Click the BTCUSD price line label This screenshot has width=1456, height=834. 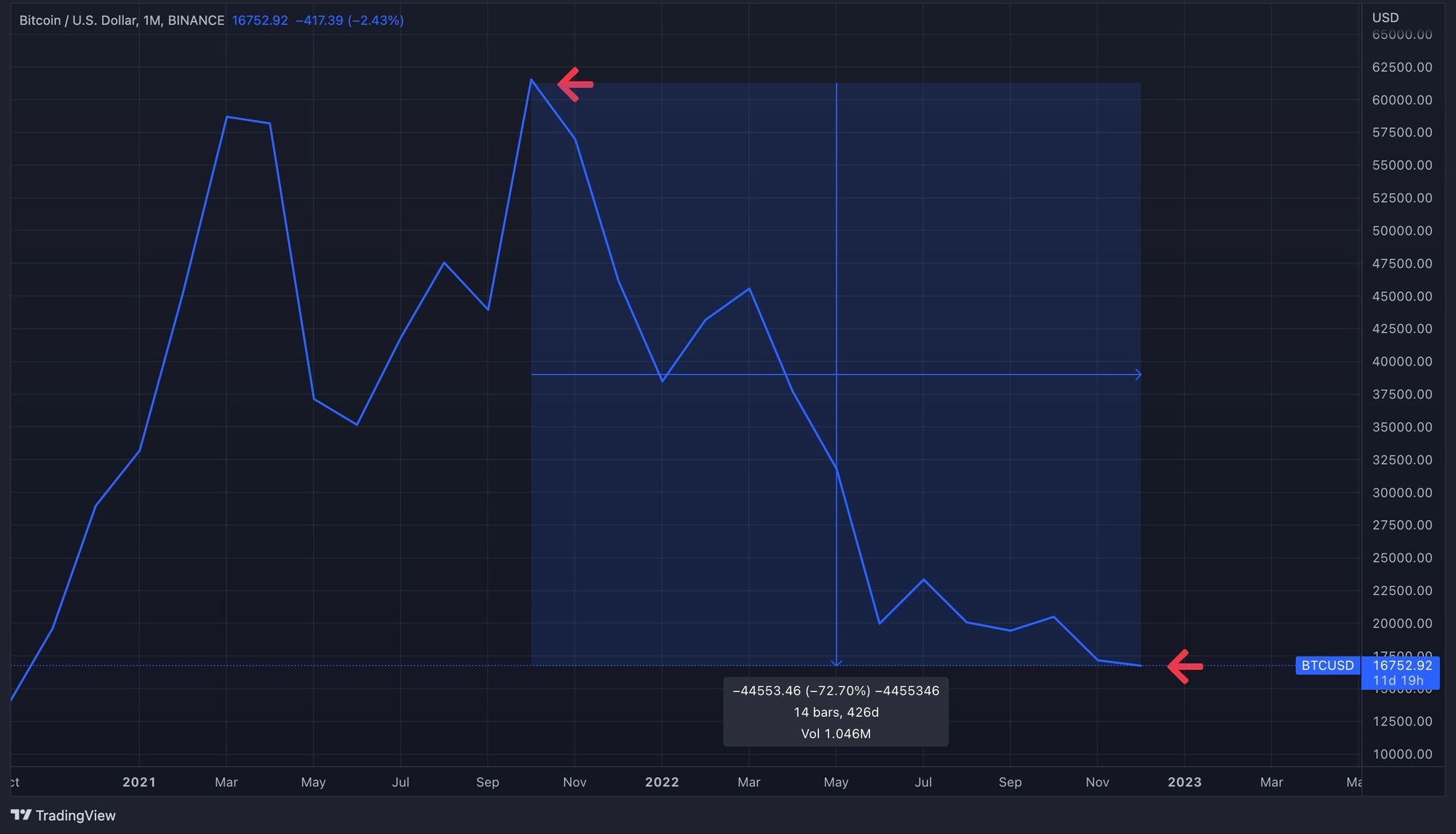1327,665
